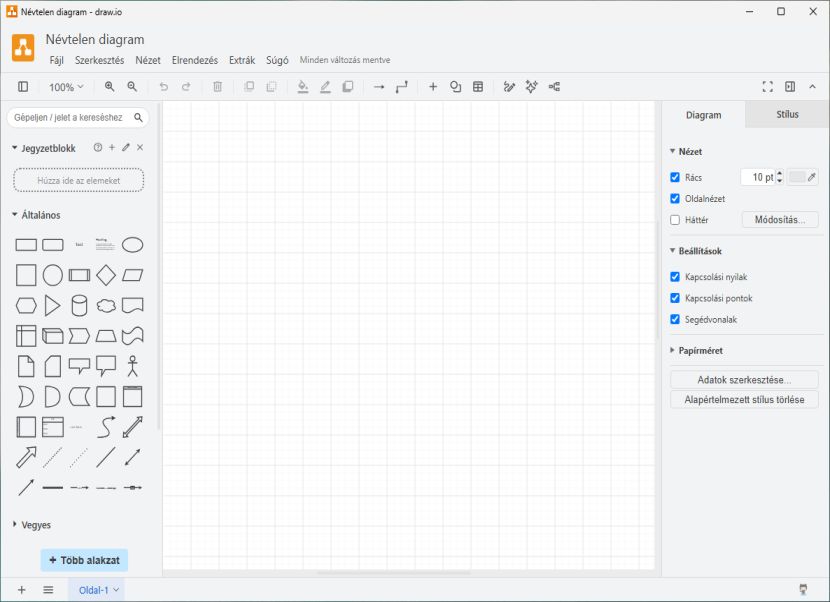Select the freehand drawing icon
The width and height of the screenshot is (830, 602).
point(509,86)
